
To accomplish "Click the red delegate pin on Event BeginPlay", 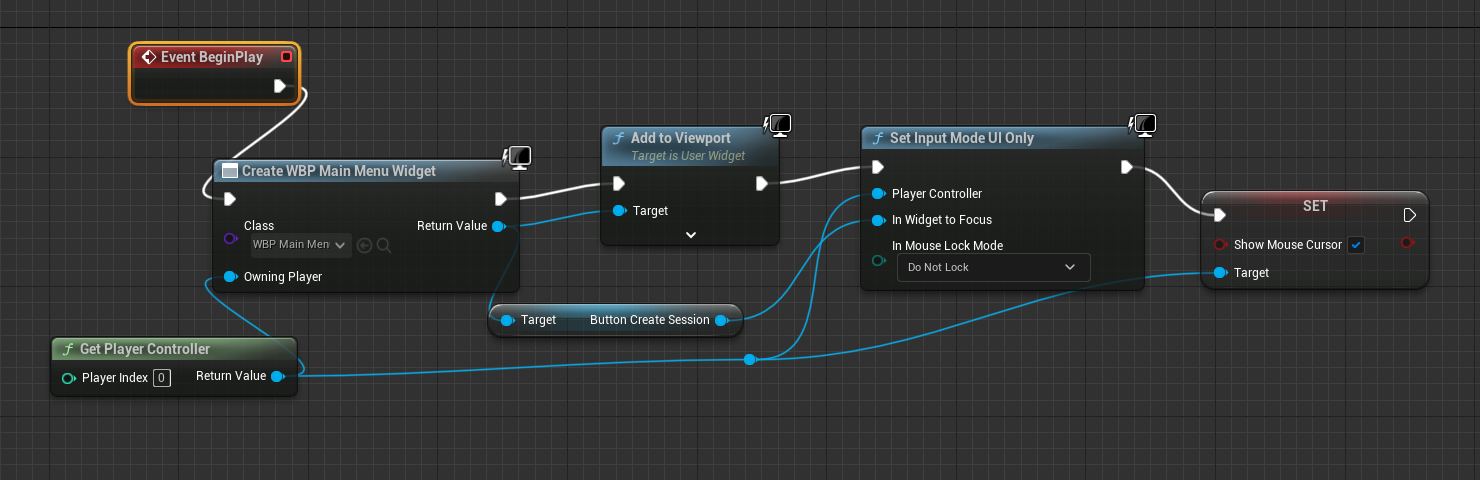I will [x=286, y=57].
